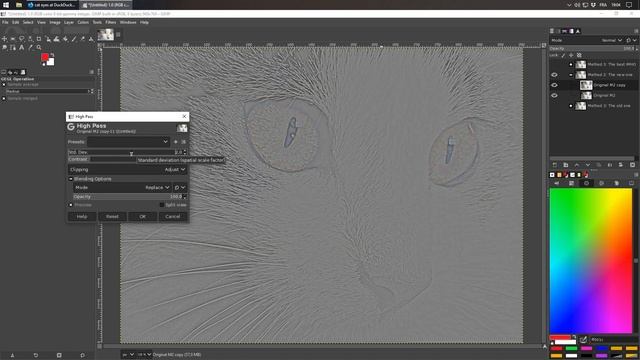The image size is (640, 360).
Task: Open Windows Start menu
Action: [x=6, y=5]
